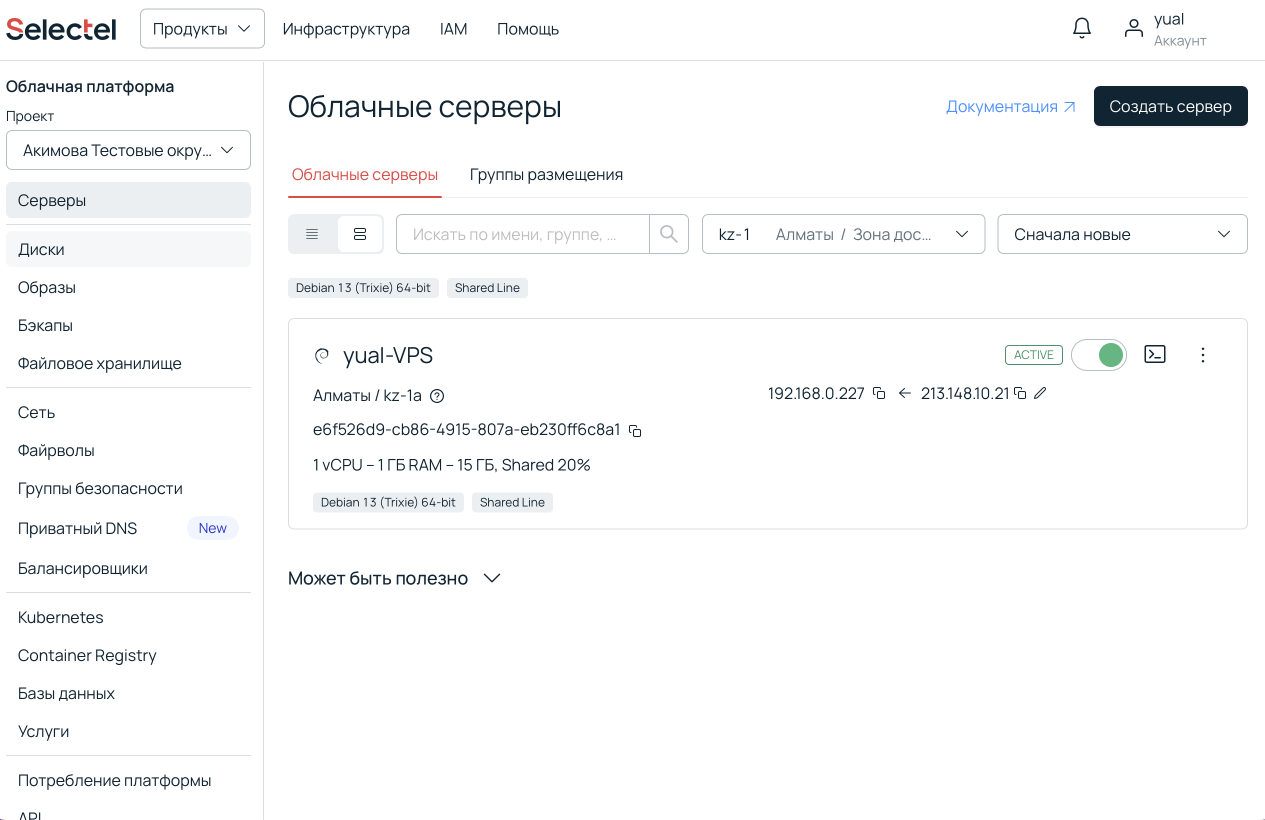Open Балансировщики in sidebar
1265x820 pixels.
[x=128, y=568]
